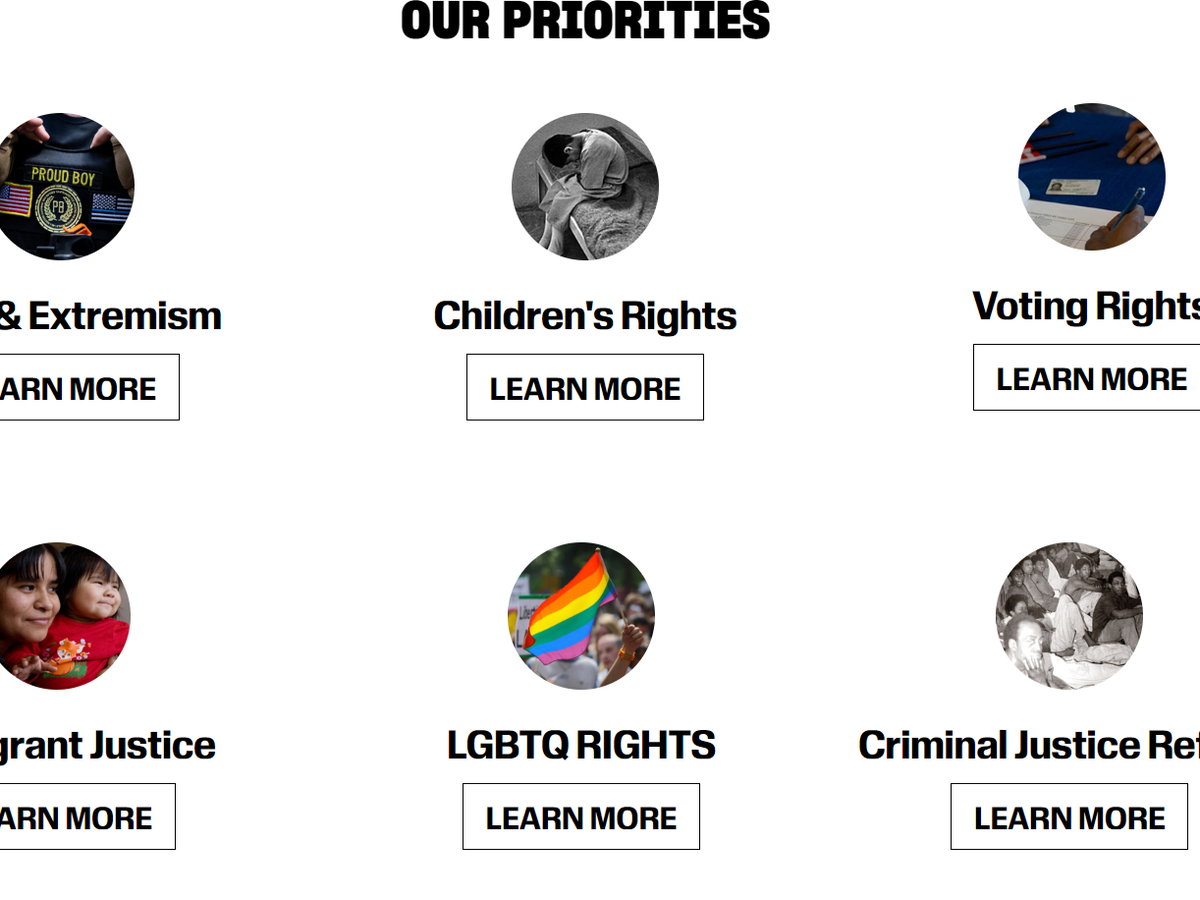Click Learn More under LGBTQ Rights
The image size is (1200, 900).
(x=581, y=817)
